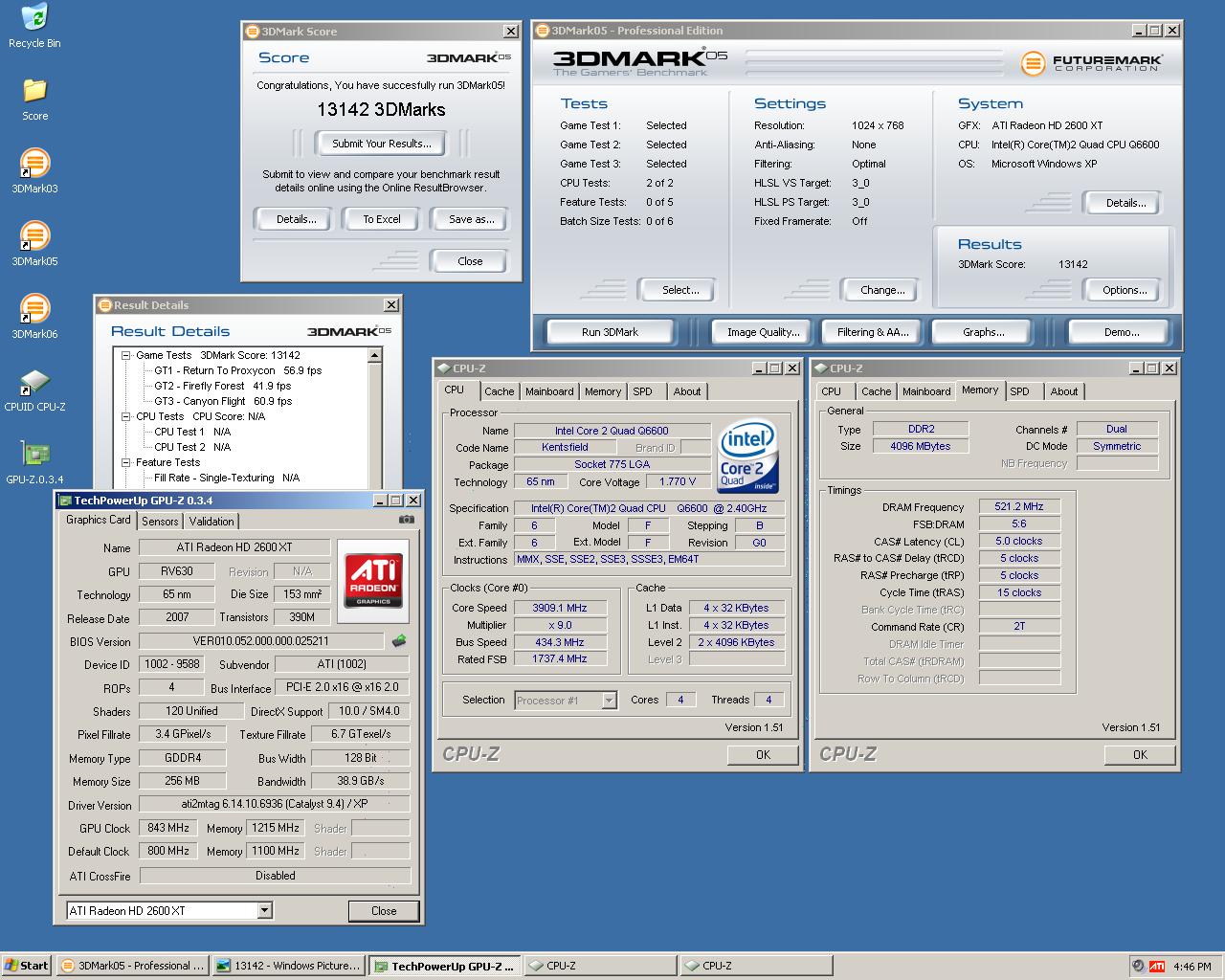Launch the 3DMark06 desktop shortcut
1225x980 pixels.
[34, 317]
